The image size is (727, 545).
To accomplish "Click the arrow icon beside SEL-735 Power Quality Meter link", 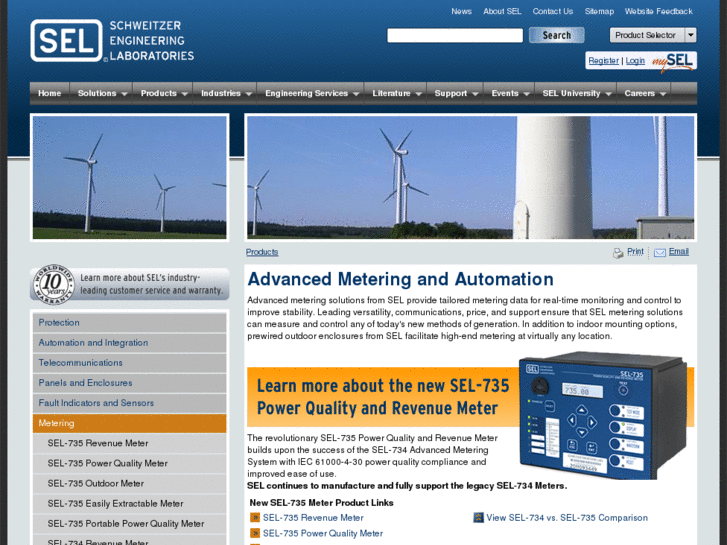I will point(255,533).
